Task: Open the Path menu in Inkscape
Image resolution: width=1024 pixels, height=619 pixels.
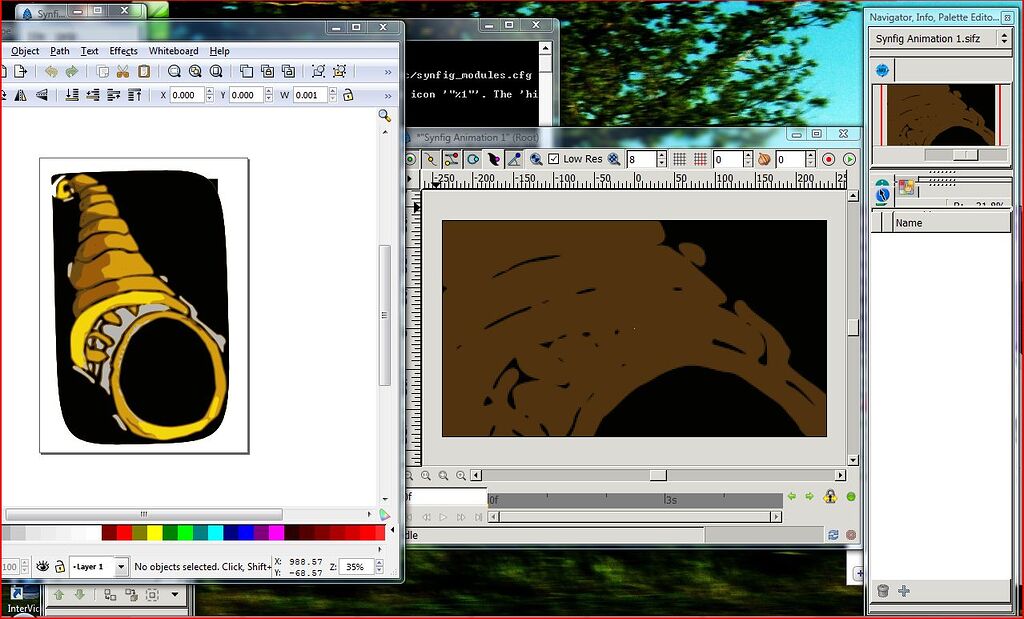Action: 60,51
